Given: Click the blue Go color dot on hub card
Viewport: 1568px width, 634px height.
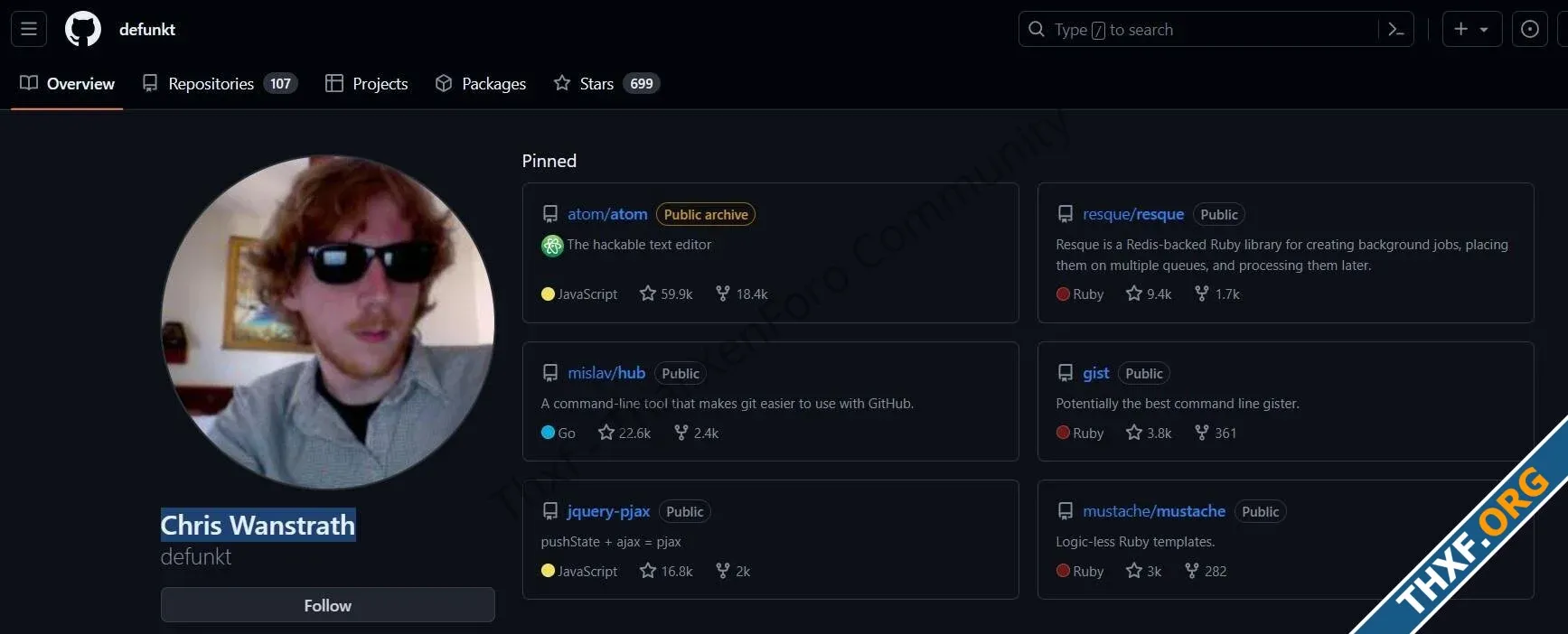Looking at the screenshot, I should (x=548, y=433).
